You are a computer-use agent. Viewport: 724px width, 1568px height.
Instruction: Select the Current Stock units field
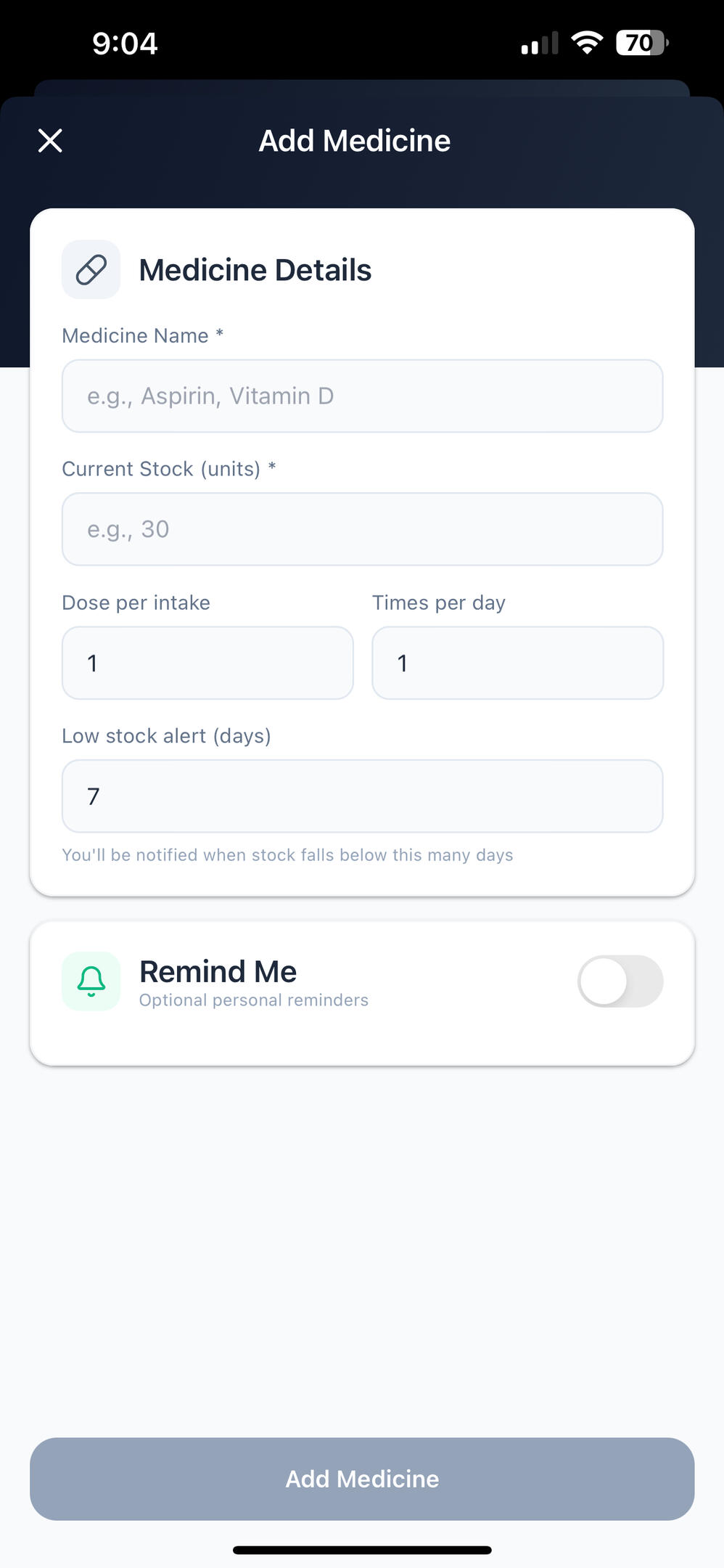362,530
